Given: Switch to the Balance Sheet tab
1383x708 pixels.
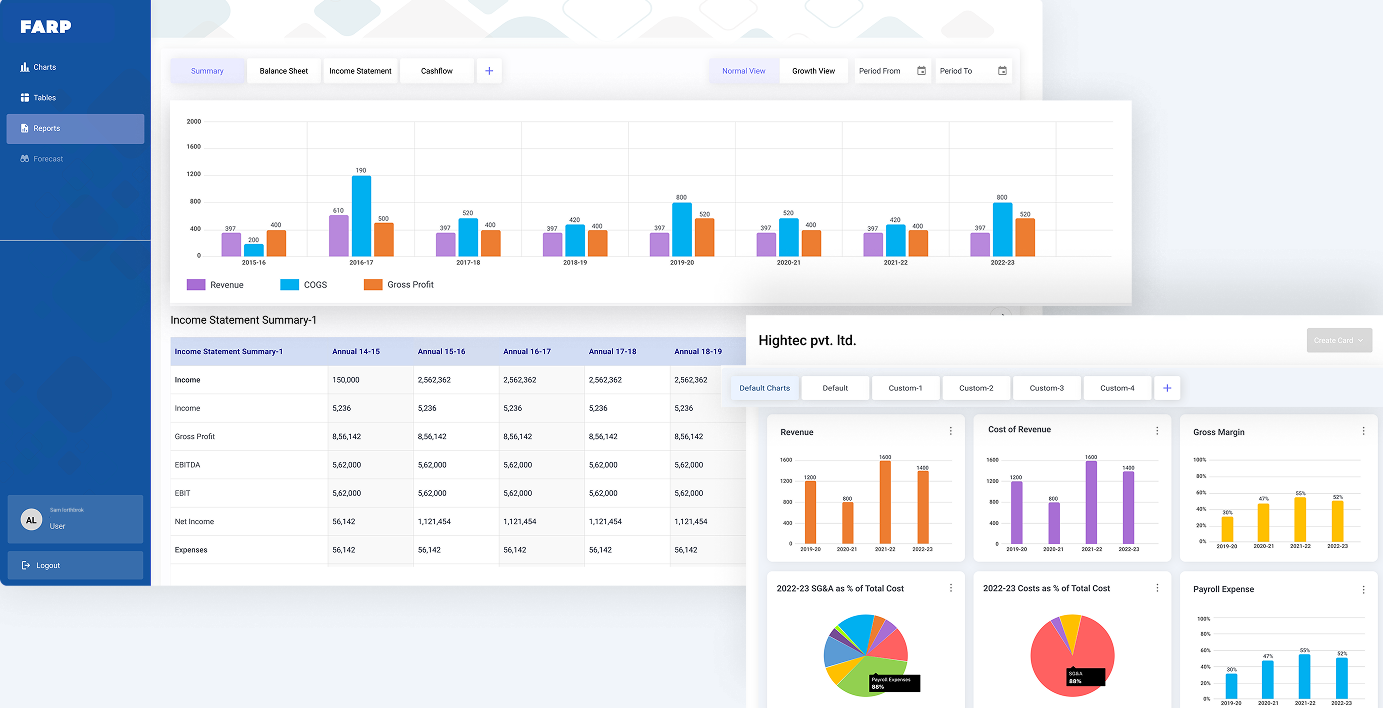Looking at the screenshot, I should click(x=283, y=70).
